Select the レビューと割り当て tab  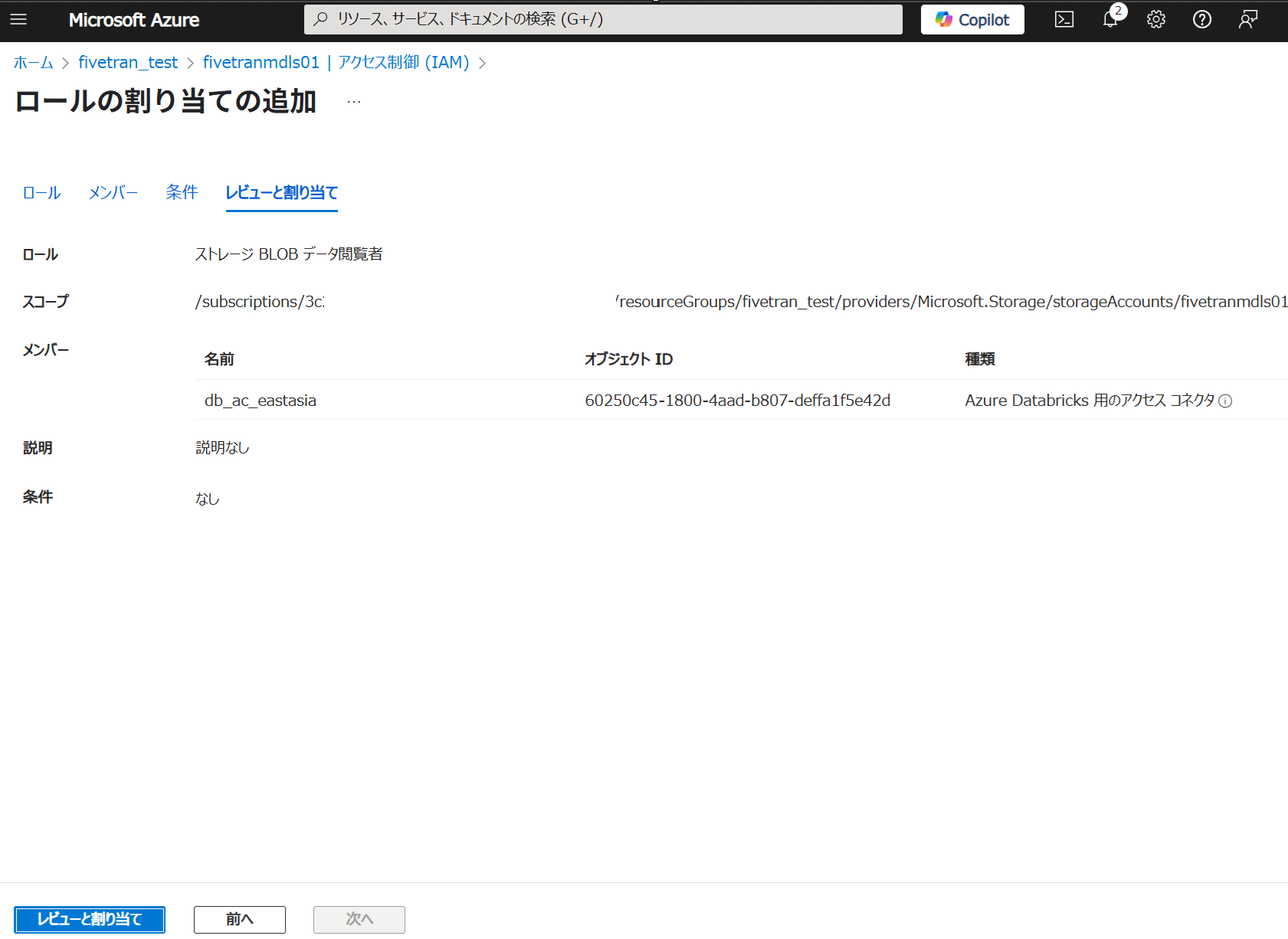tap(281, 193)
